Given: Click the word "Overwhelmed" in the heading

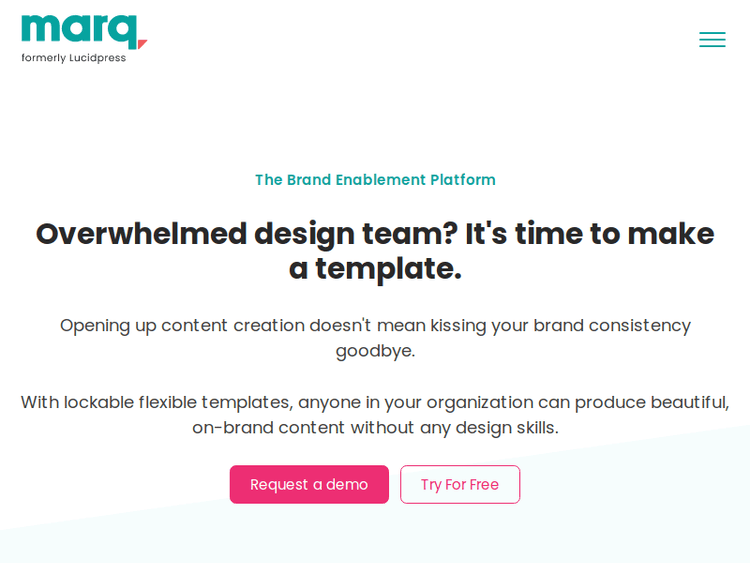Looking at the screenshot, I should pyautogui.click(x=140, y=234).
